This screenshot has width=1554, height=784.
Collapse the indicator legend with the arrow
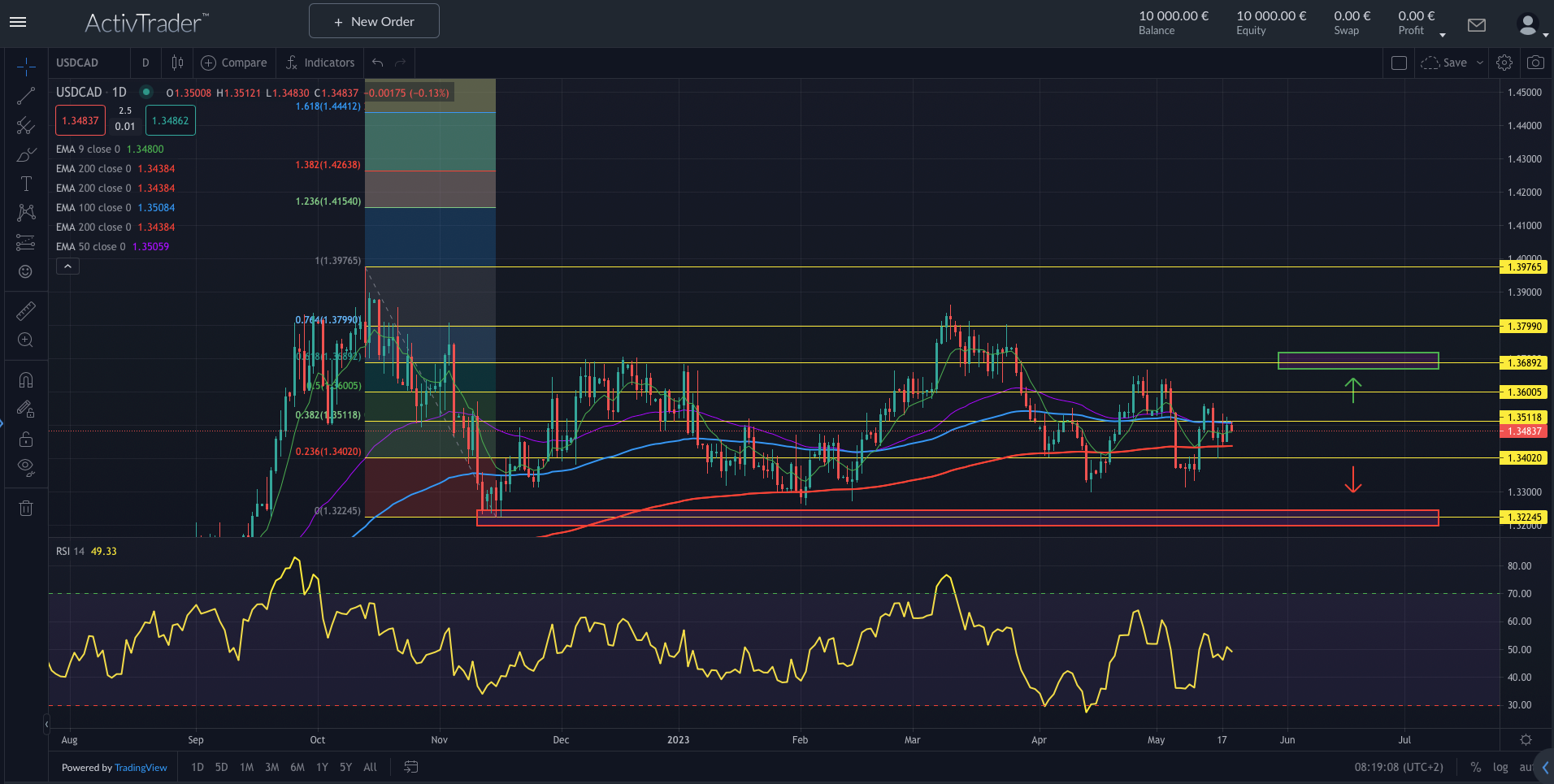click(x=68, y=266)
